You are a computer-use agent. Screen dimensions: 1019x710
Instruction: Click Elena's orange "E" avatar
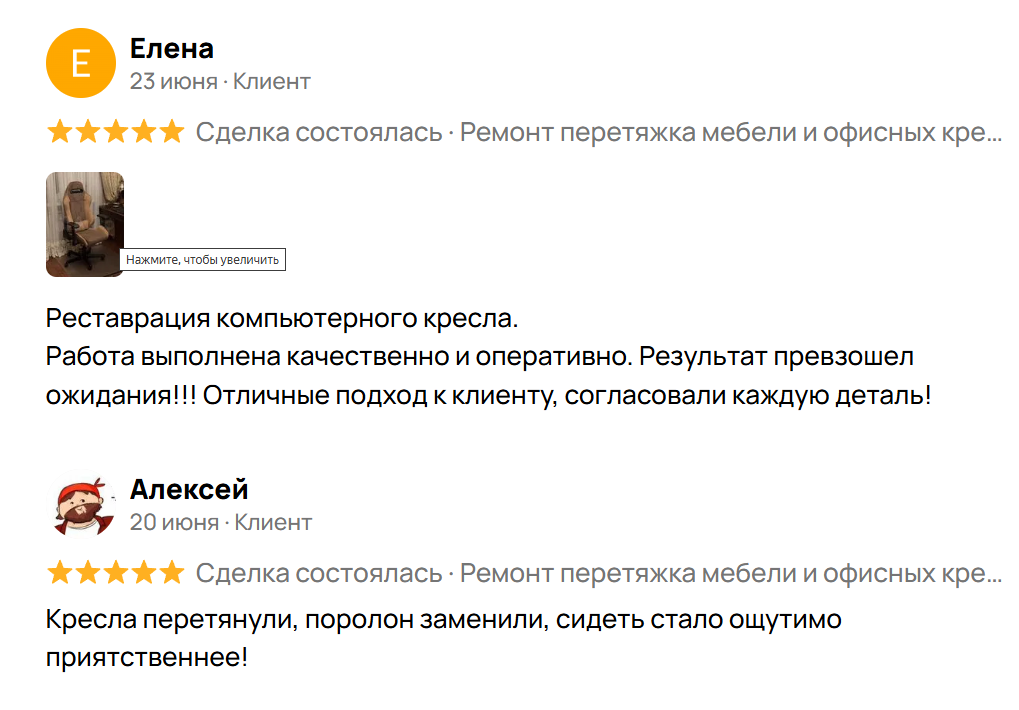pos(82,64)
